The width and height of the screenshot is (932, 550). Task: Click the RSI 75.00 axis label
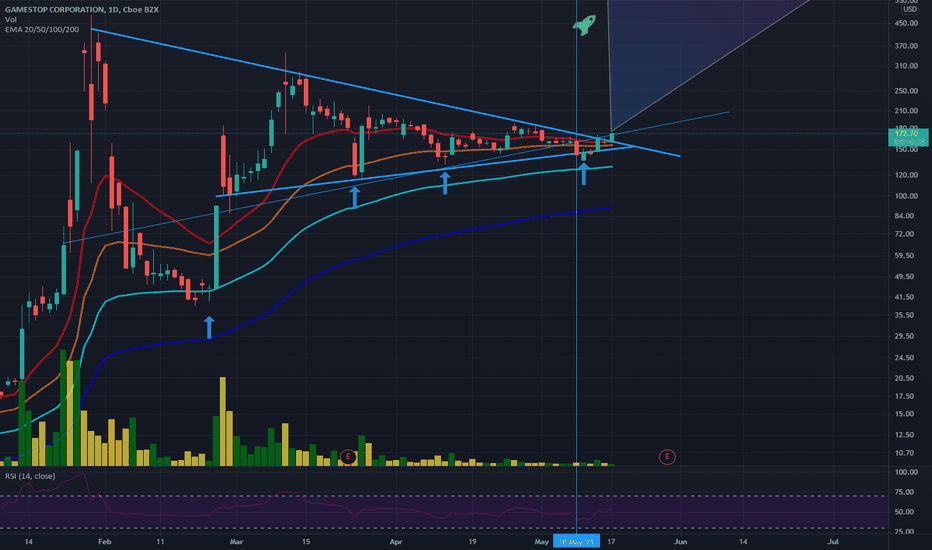coord(904,492)
